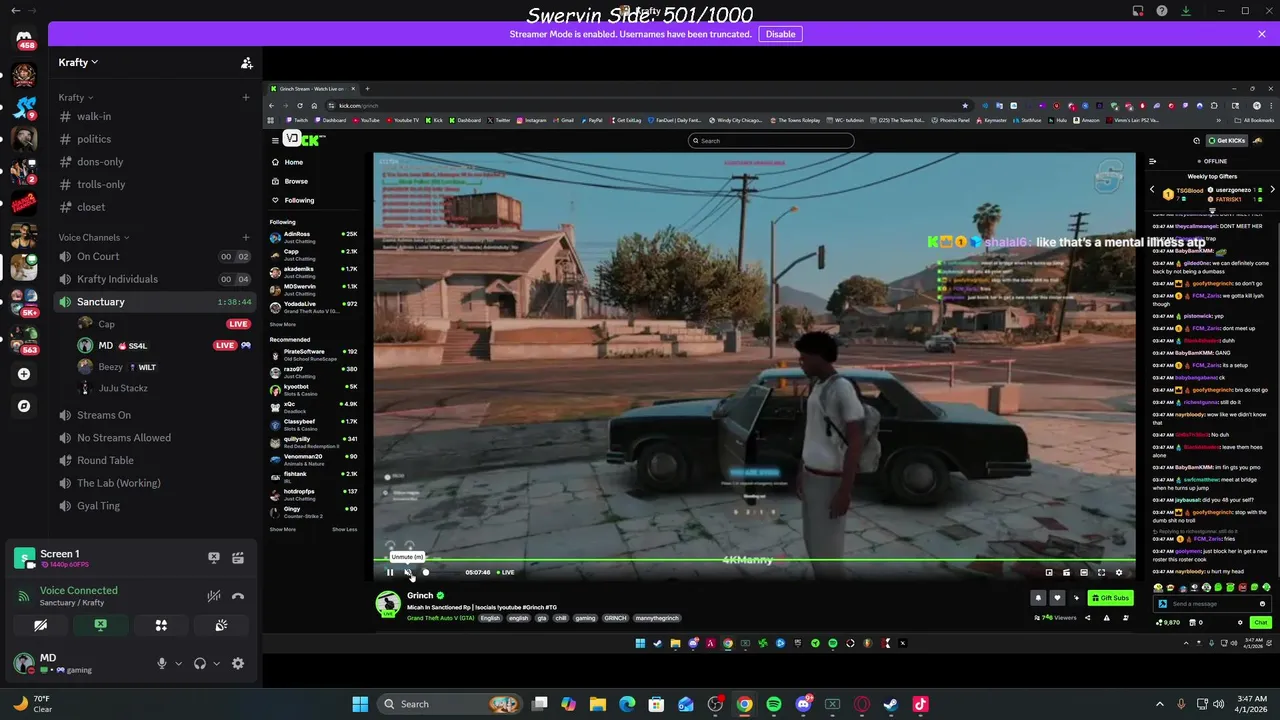Disconnect from voice with the hang-up icon
This screenshot has width=1280, height=720.
click(x=238, y=596)
